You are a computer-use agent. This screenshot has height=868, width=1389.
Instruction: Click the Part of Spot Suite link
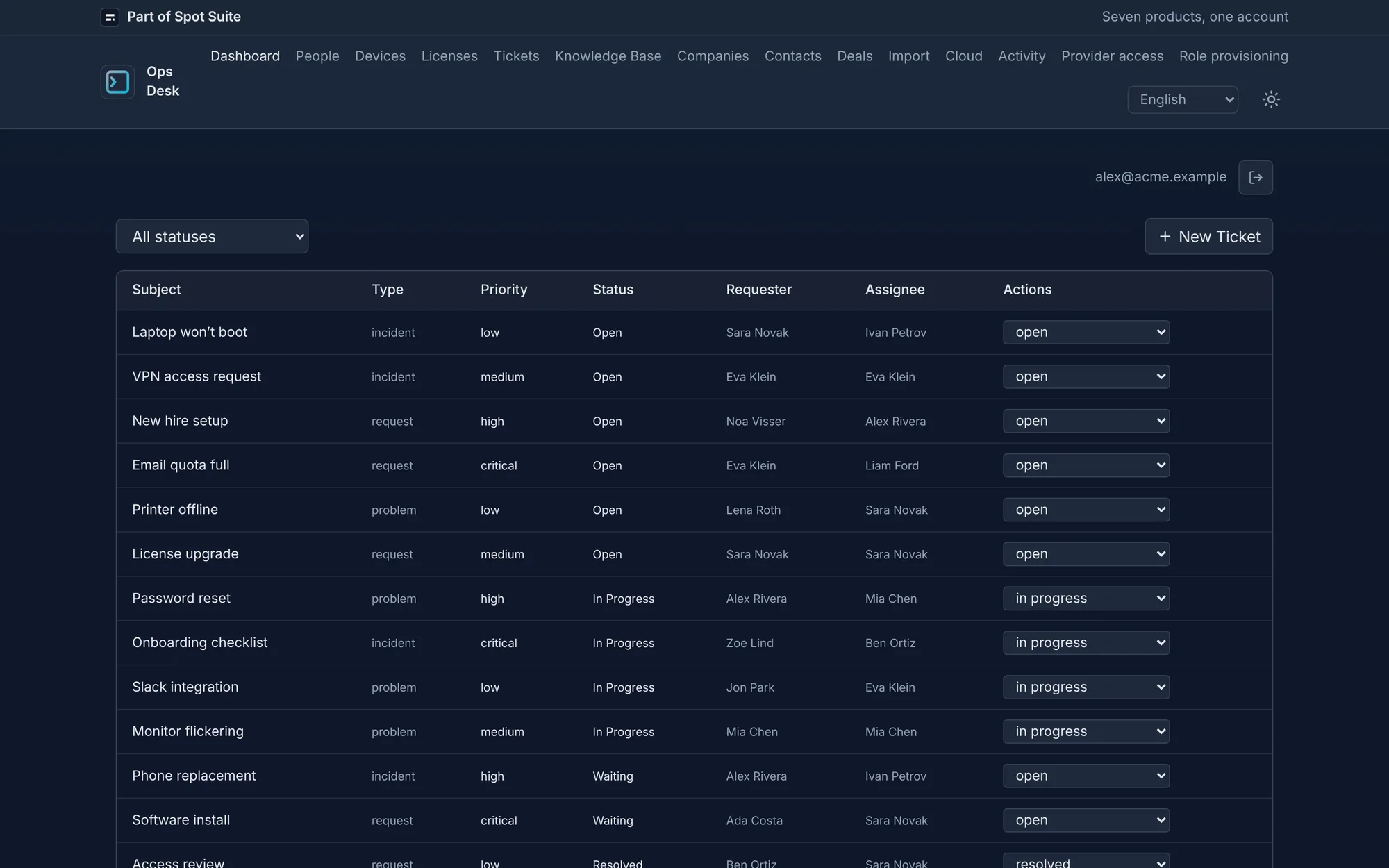click(x=184, y=17)
